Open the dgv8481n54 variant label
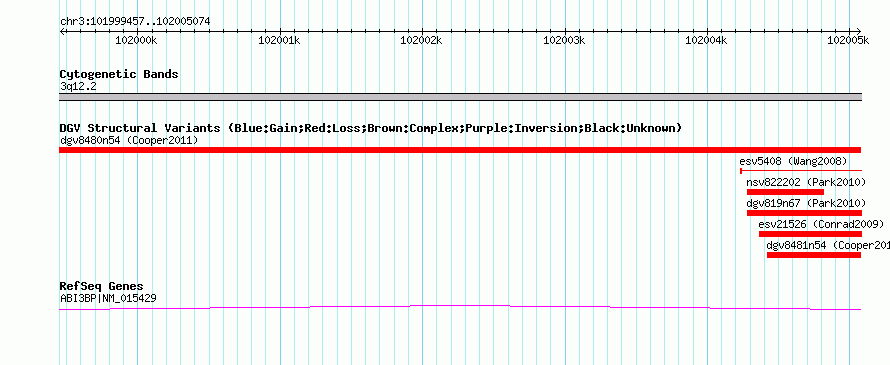890x365 pixels. (x=828, y=245)
